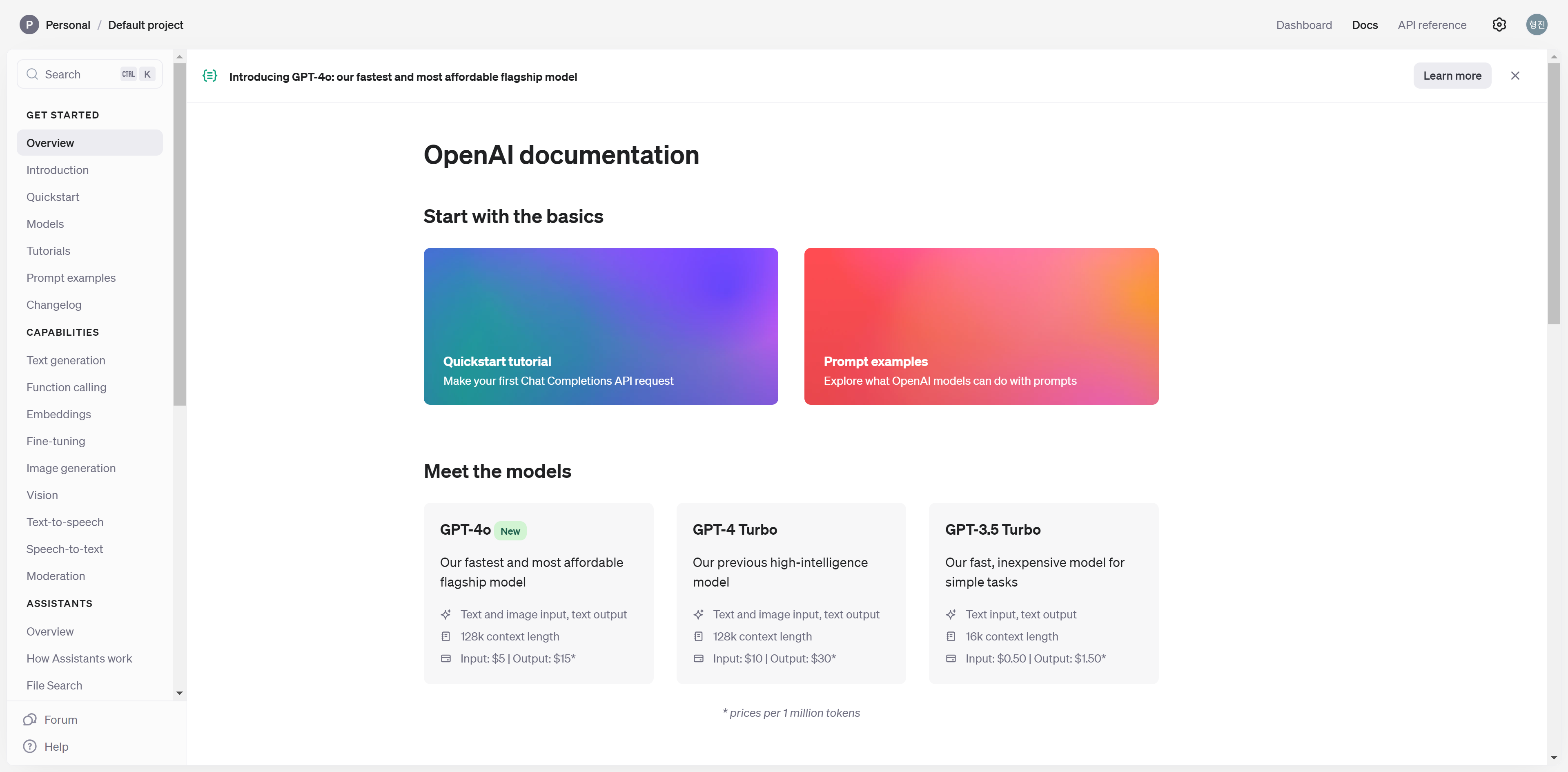
Task: Click the main page vertical scrollbar thumb
Action: click(x=1554, y=194)
